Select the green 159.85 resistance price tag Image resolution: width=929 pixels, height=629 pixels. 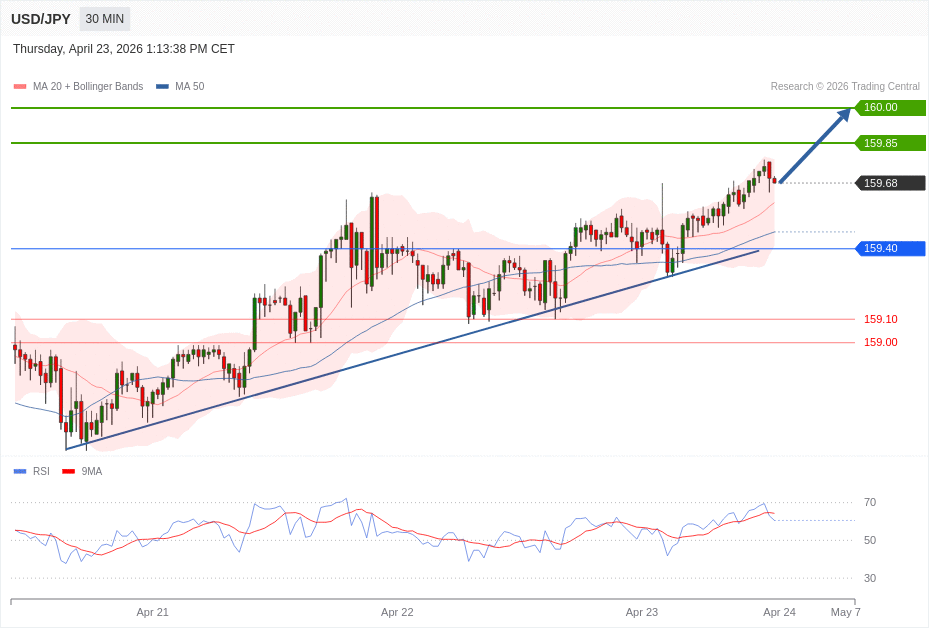889,143
